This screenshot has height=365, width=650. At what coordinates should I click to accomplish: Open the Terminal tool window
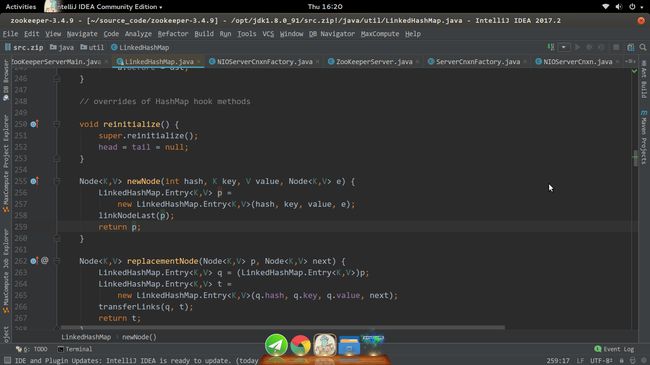point(75,349)
